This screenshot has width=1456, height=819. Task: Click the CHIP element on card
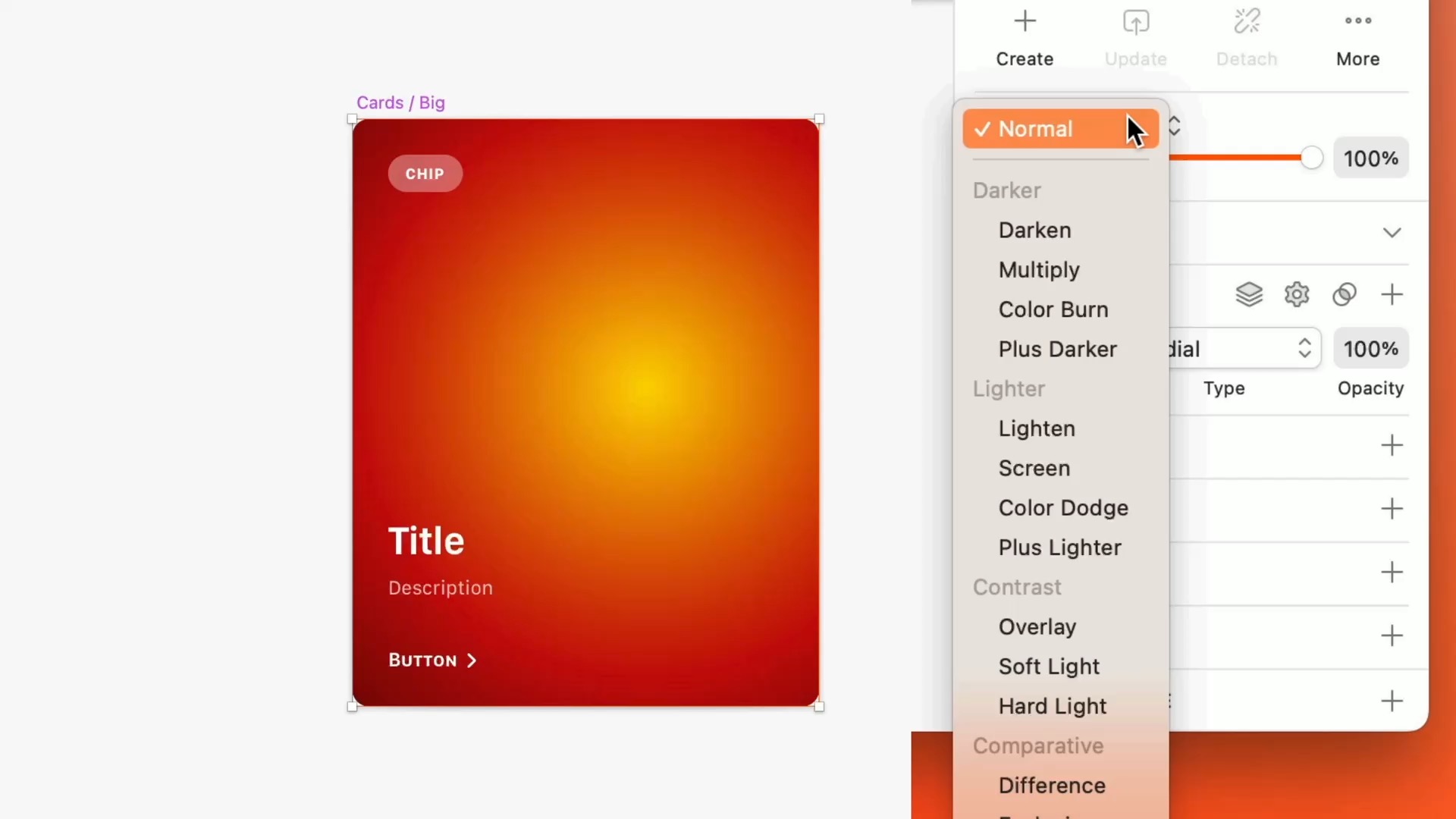(424, 173)
